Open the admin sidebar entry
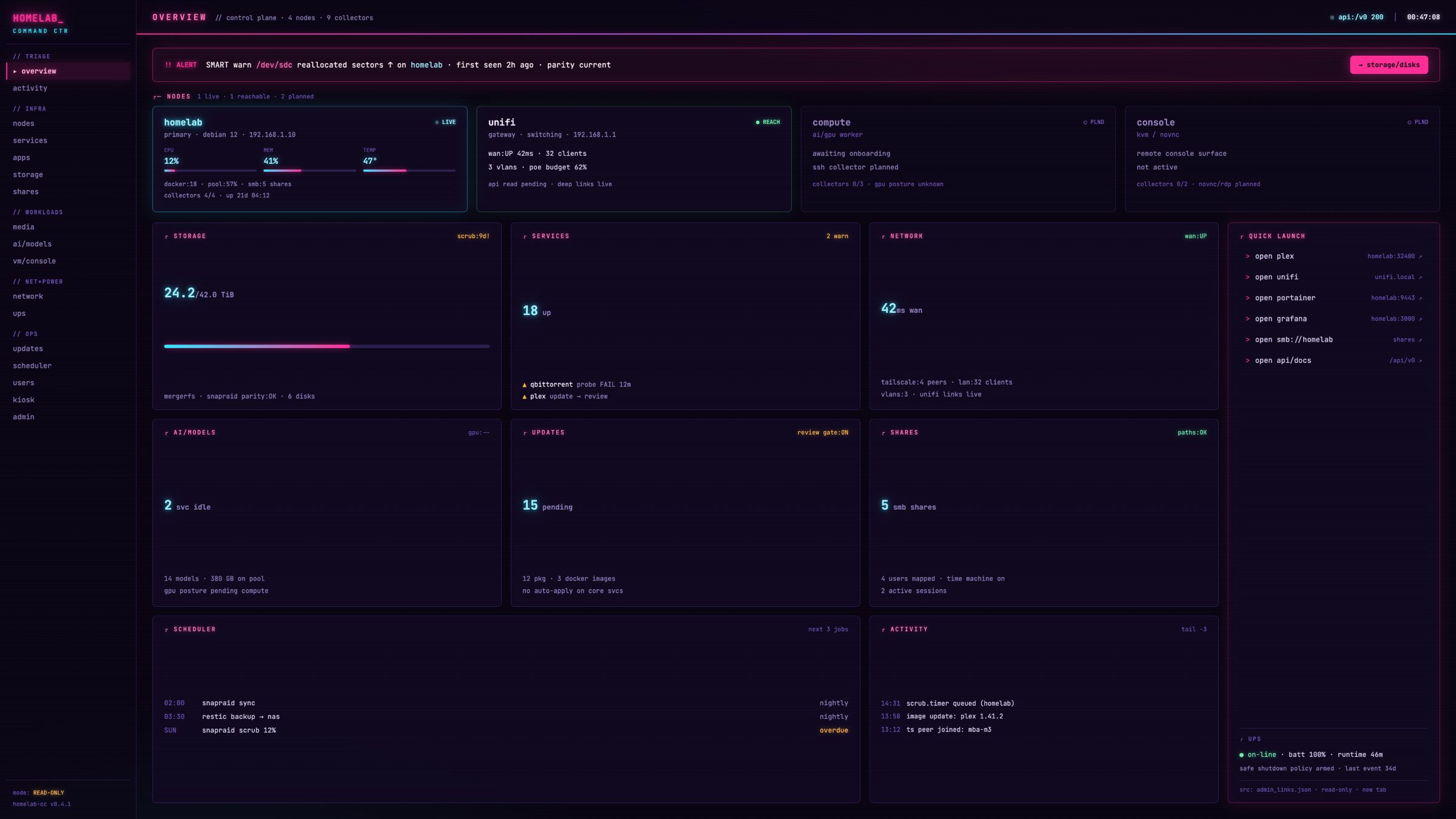This screenshot has width=1456, height=819. pyautogui.click(x=68, y=416)
